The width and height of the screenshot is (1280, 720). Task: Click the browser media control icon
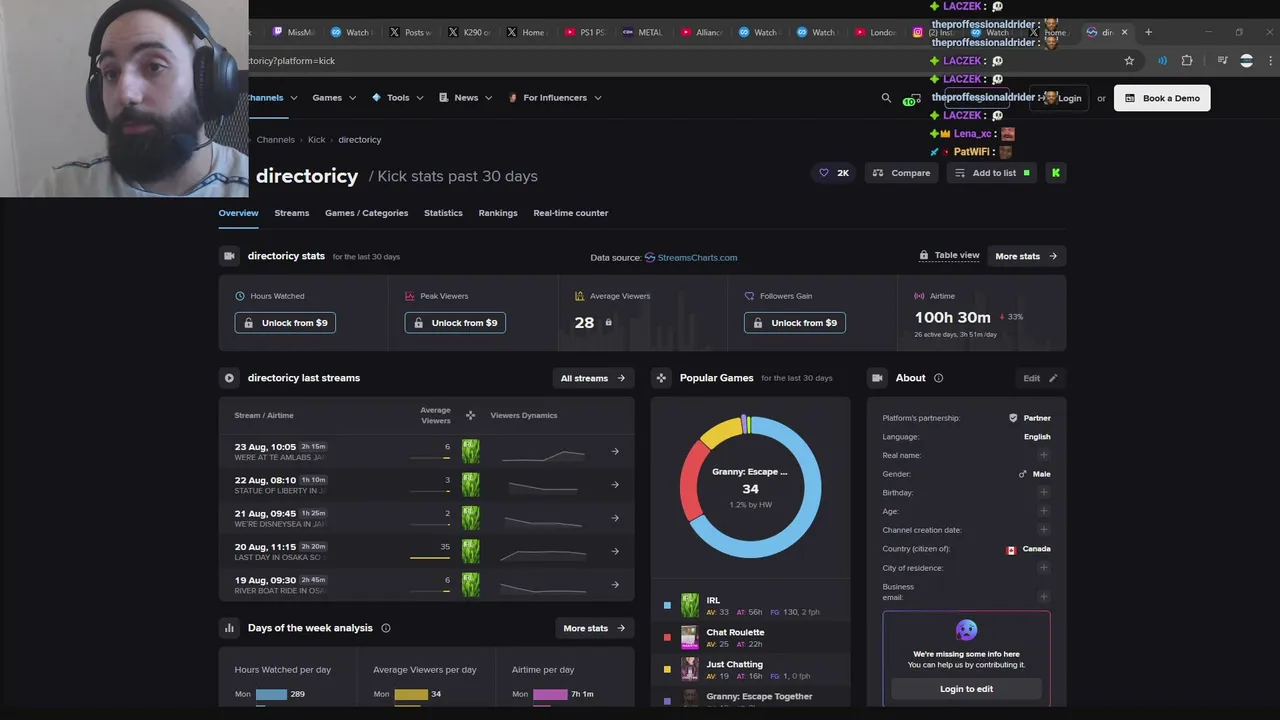[1220, 61]
